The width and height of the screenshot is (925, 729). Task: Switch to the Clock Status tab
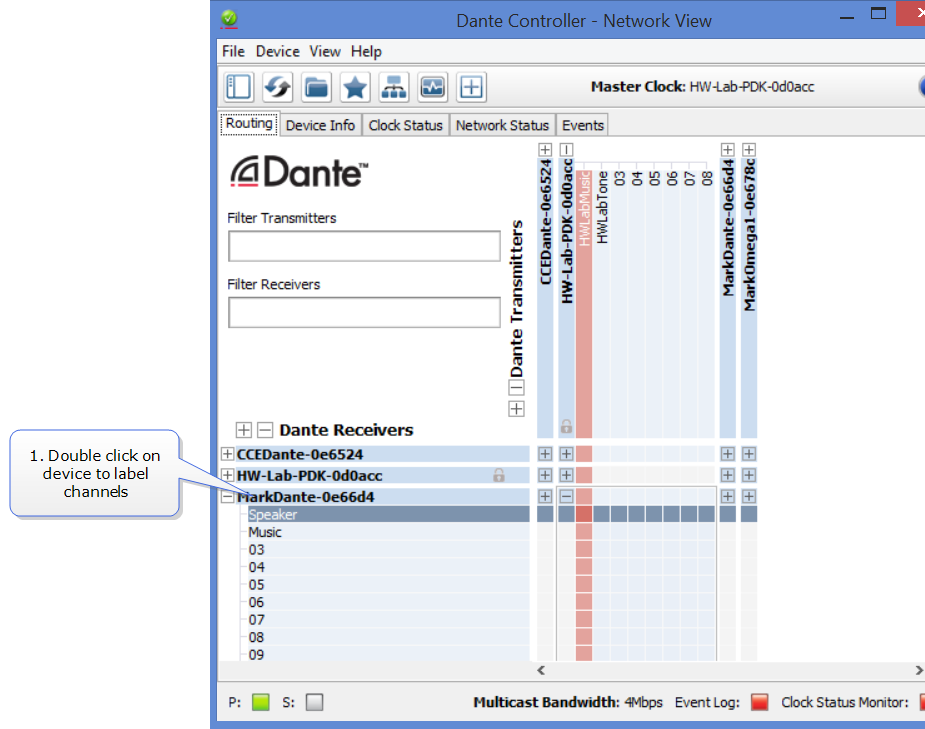coord(405,125)
